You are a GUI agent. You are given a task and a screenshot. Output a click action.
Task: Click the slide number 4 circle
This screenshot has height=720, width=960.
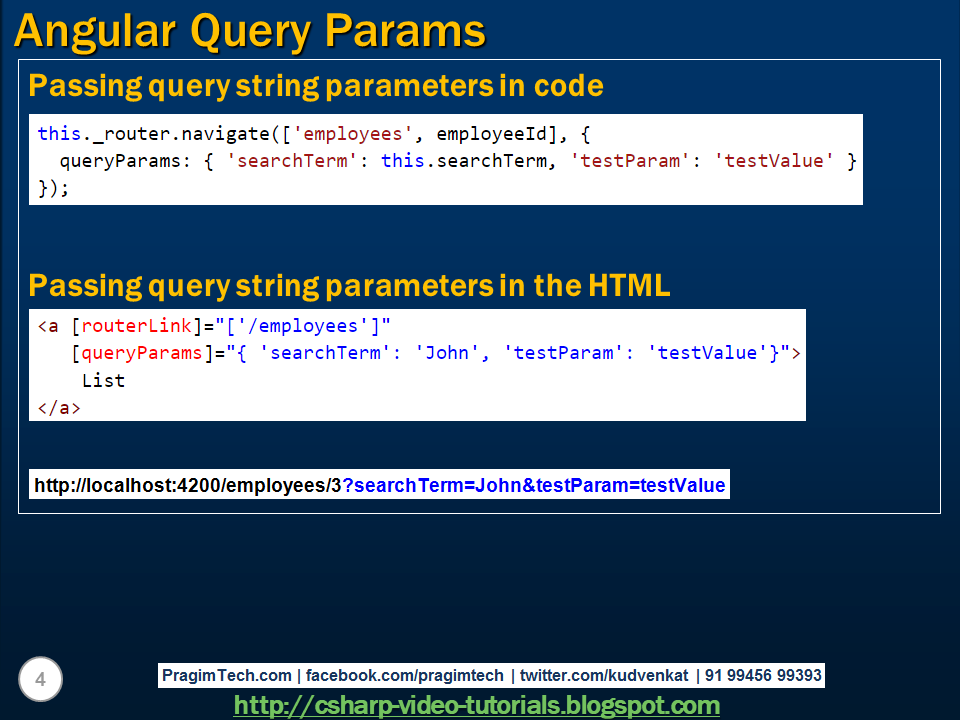coord(40,679)
